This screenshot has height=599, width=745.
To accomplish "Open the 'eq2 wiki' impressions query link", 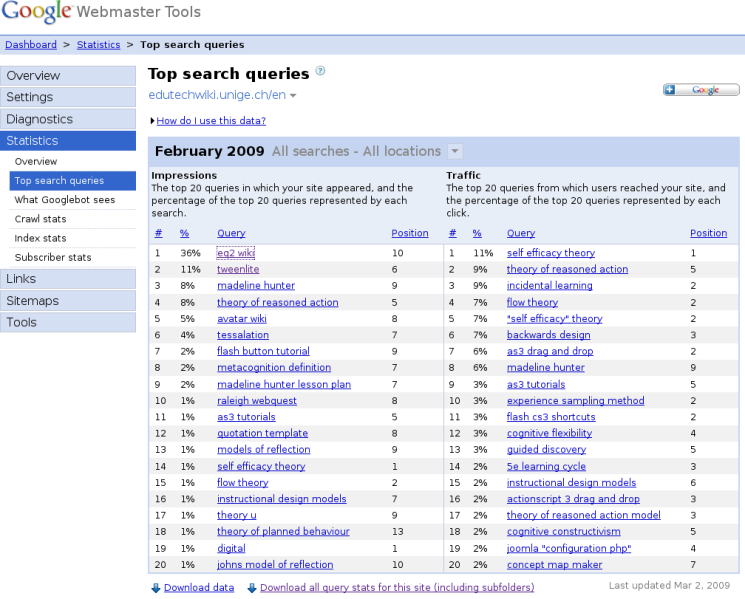I will click(236, 253).
